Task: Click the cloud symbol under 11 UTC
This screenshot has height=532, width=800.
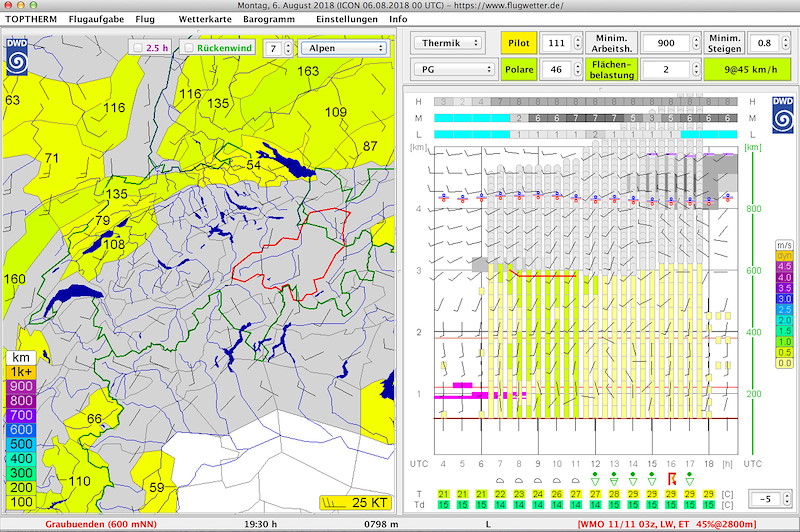Action: (576, 480)
